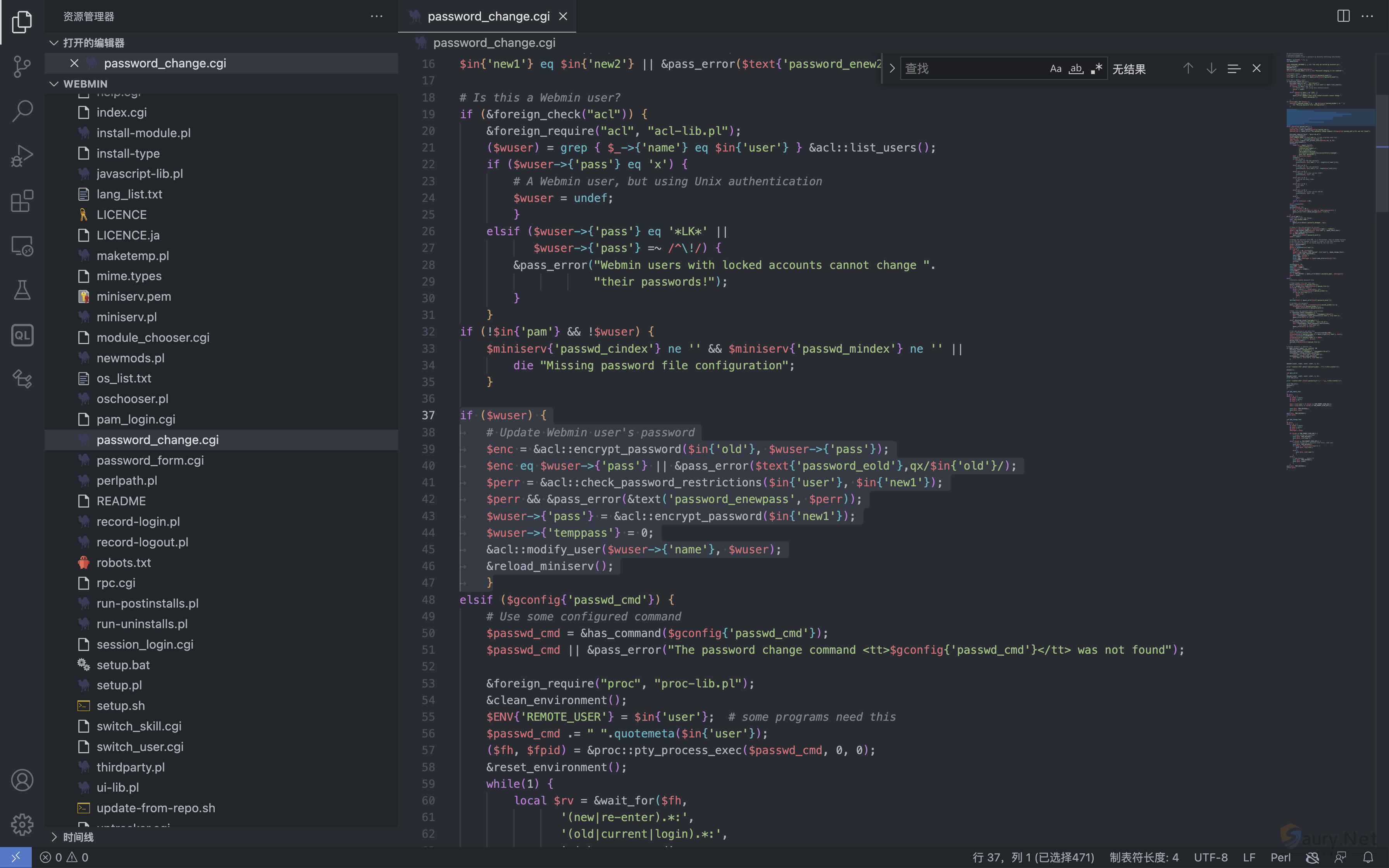Open the Extensions view
1389x868 pixels.
coord(22,201)
